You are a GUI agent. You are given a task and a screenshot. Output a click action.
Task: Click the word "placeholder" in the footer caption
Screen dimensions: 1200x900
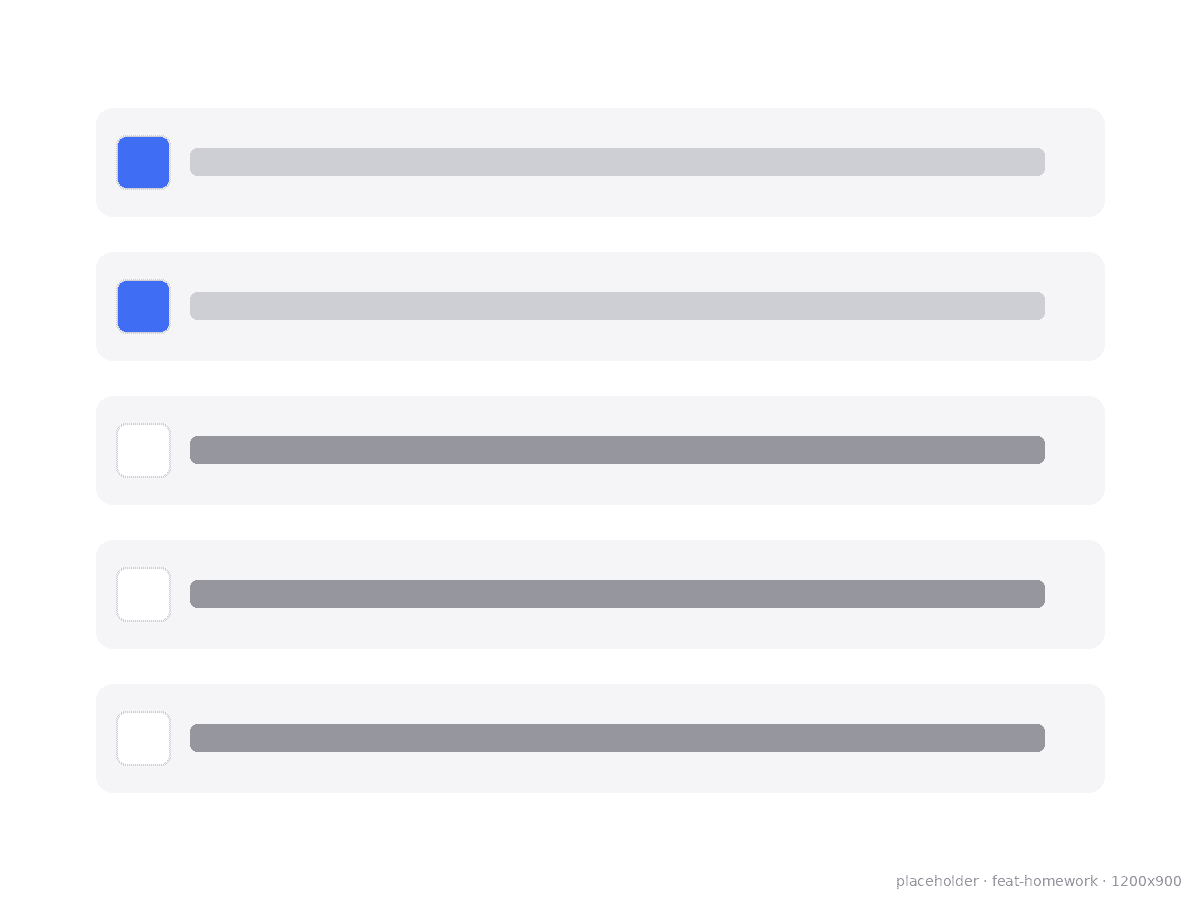point(937,881)
